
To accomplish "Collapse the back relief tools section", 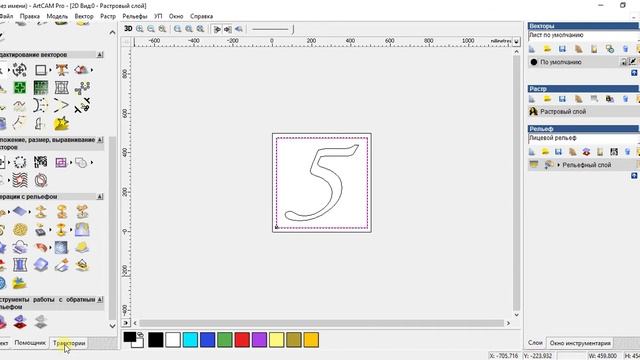I will (x=100, y=299).
